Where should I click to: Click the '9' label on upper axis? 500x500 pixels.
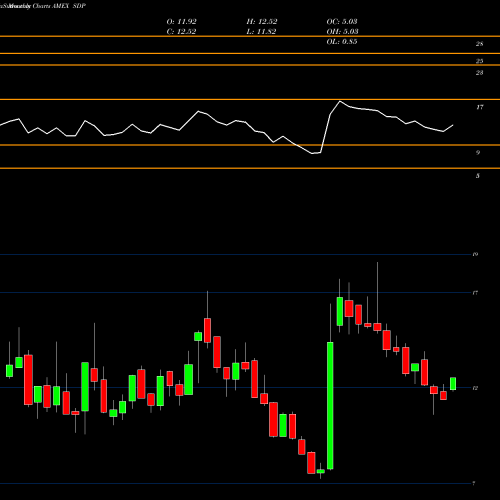pyautogui.click(x=478, y=153)
